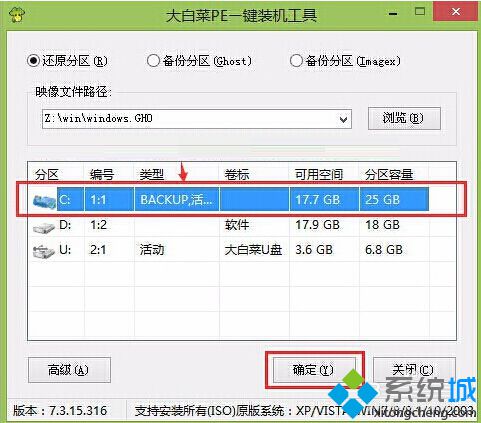
Task: Select the C: partition label
Action: [65, 200]
